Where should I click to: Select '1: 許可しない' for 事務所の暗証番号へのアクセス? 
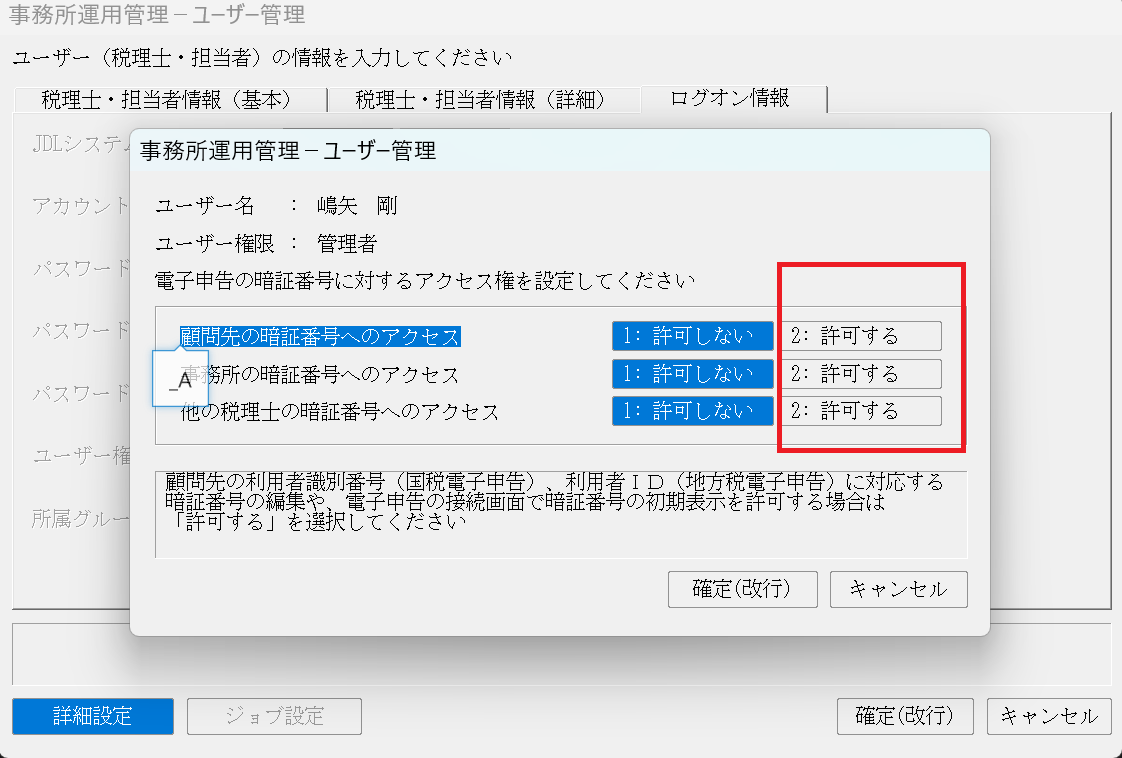point(693,374)
